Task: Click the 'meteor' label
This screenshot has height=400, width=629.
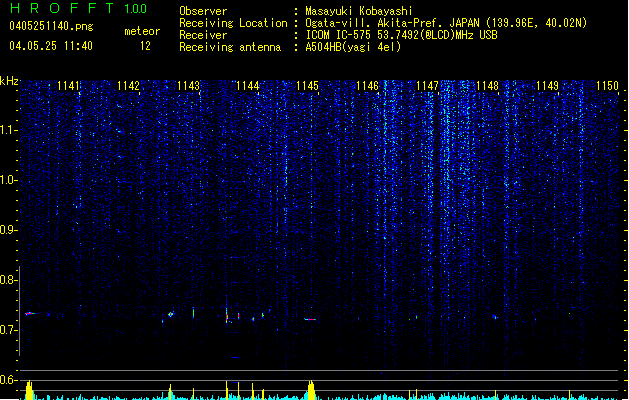Action: click(x=142, y=31)
